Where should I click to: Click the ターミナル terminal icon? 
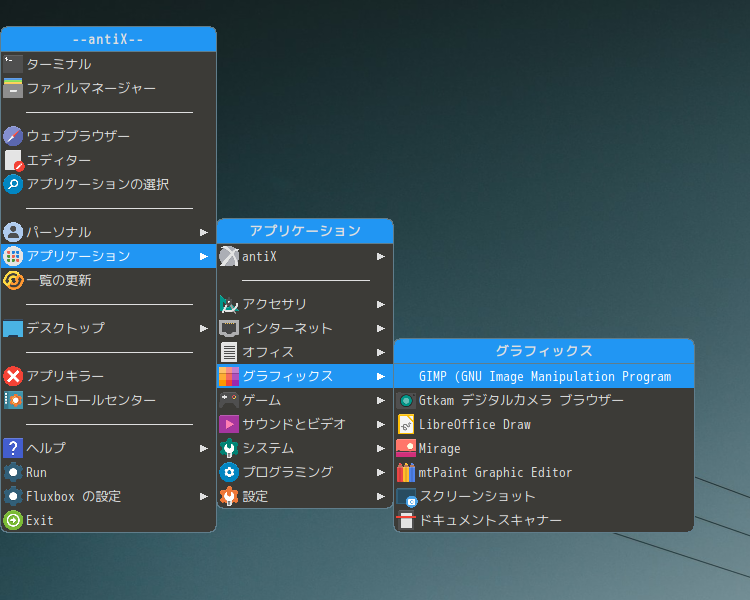pos(13,64)
